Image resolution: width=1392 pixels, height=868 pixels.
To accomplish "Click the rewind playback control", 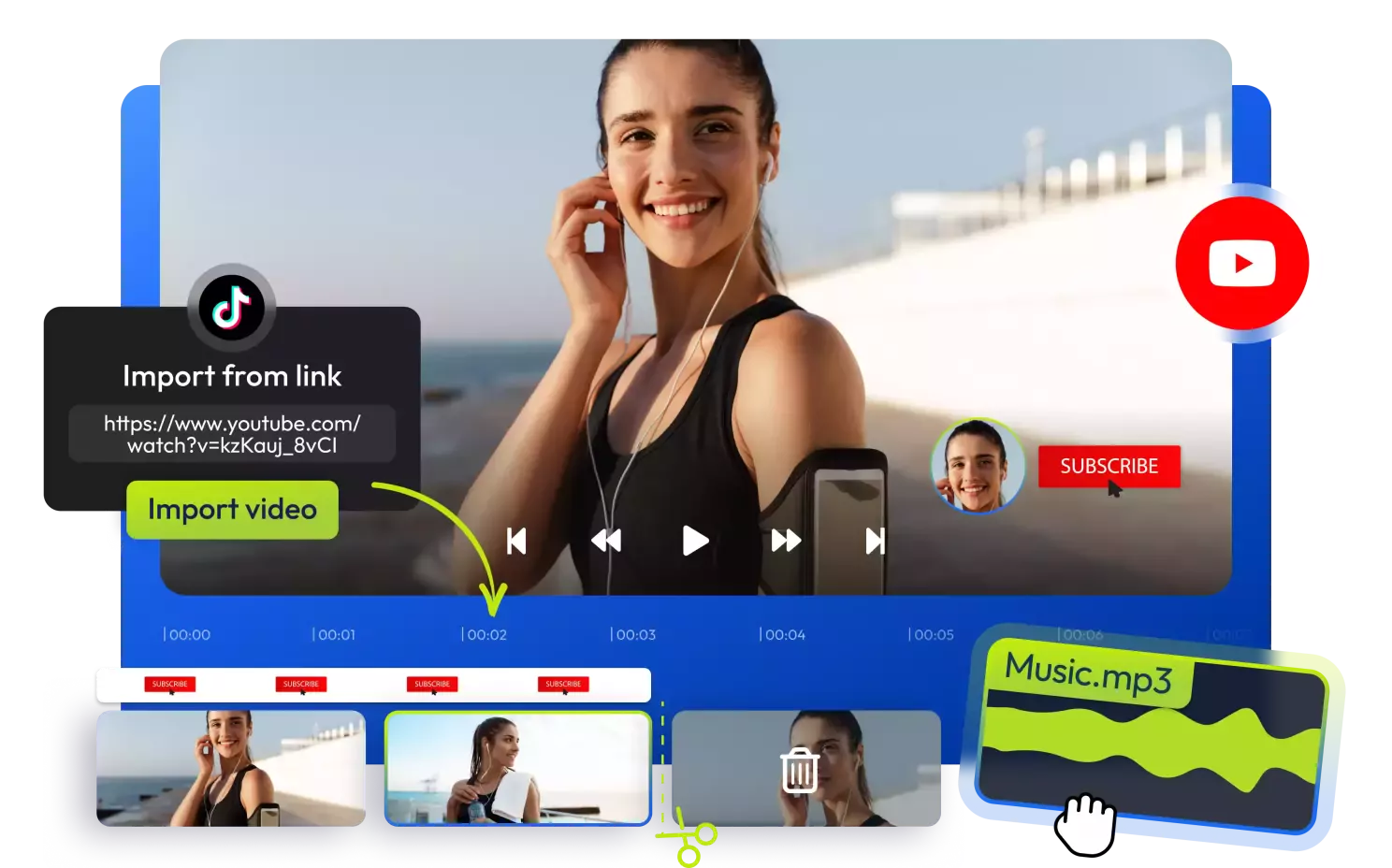I will tap(606, 541).
